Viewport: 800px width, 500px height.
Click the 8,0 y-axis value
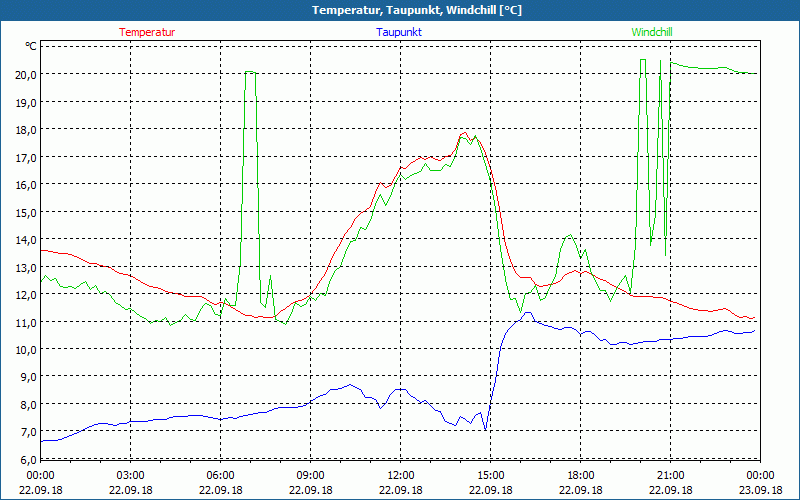coord(28,405)
